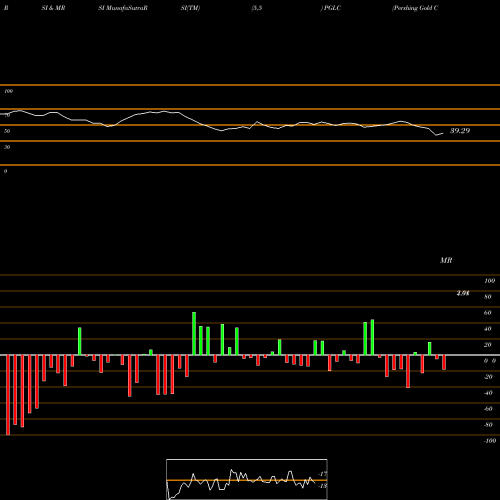Click the '-100' axis label on the MR scale
Viewport: 500px width, 500px height.
[490, 441]
